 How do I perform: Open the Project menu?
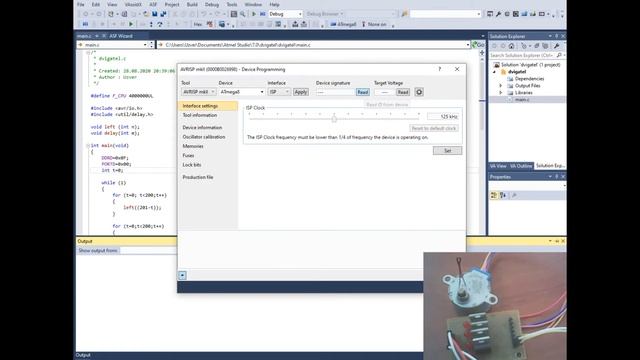click(x=172, y=4)
